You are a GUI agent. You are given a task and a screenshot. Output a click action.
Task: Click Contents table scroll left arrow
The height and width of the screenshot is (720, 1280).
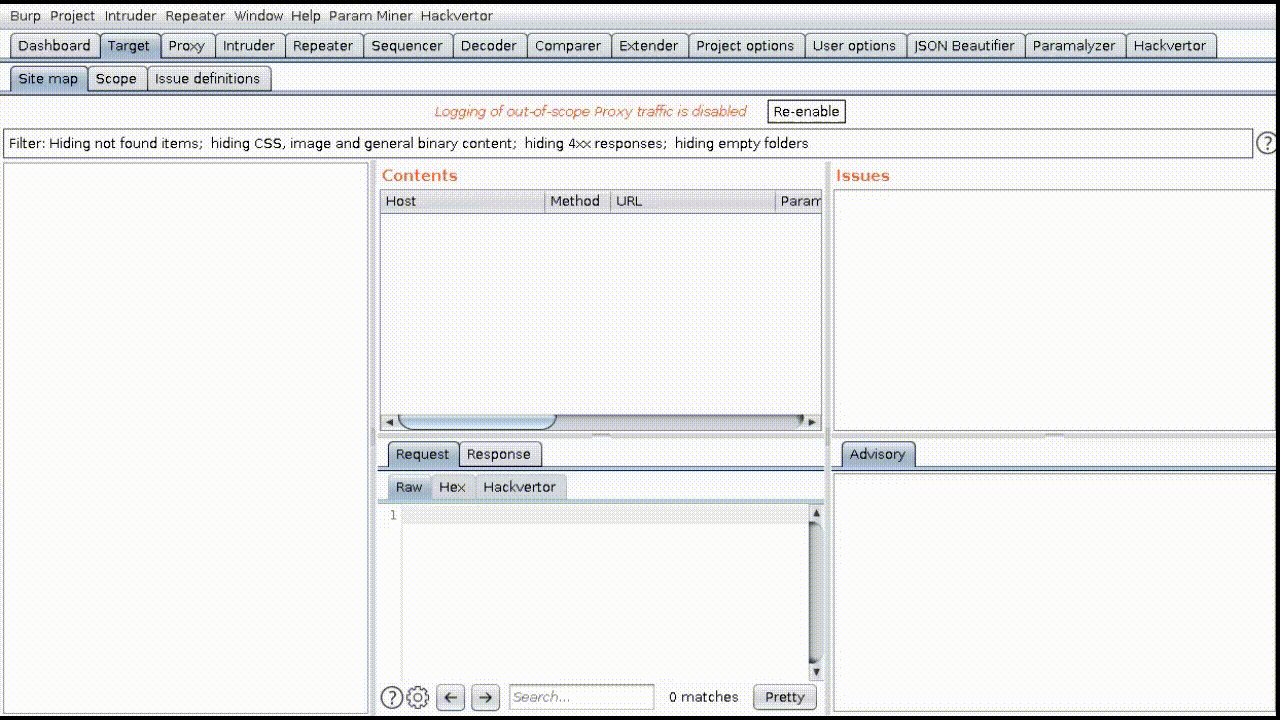389,422
